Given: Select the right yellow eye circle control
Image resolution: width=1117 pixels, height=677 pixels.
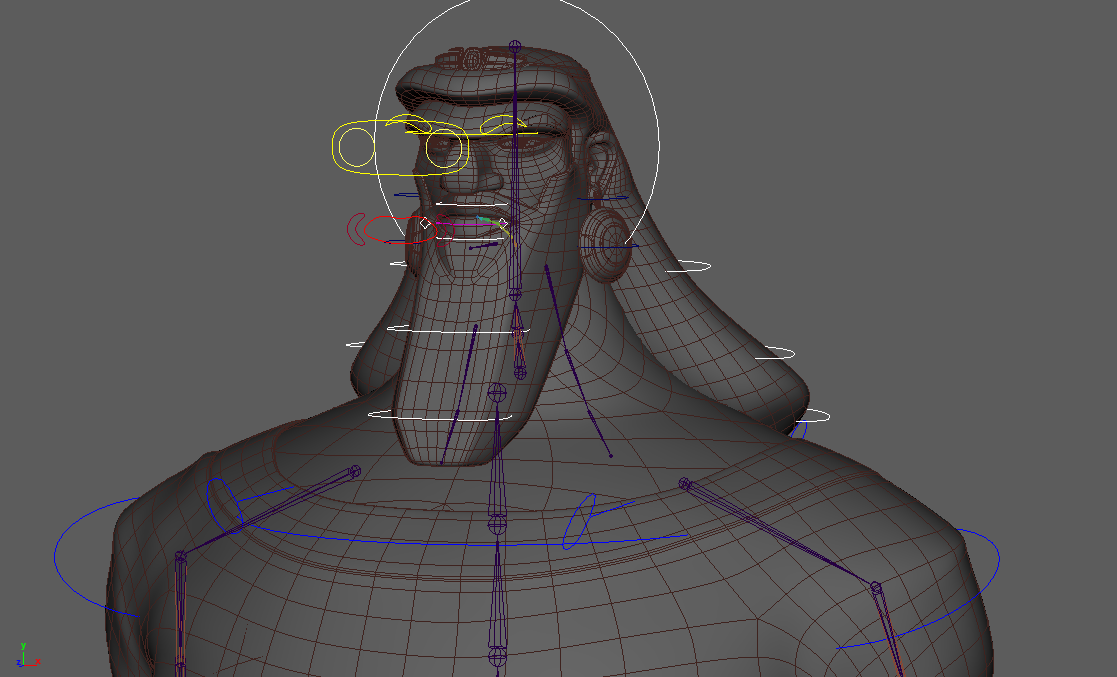Looking at the screenshot, I should pyautogui.click(x=444, y=149).
